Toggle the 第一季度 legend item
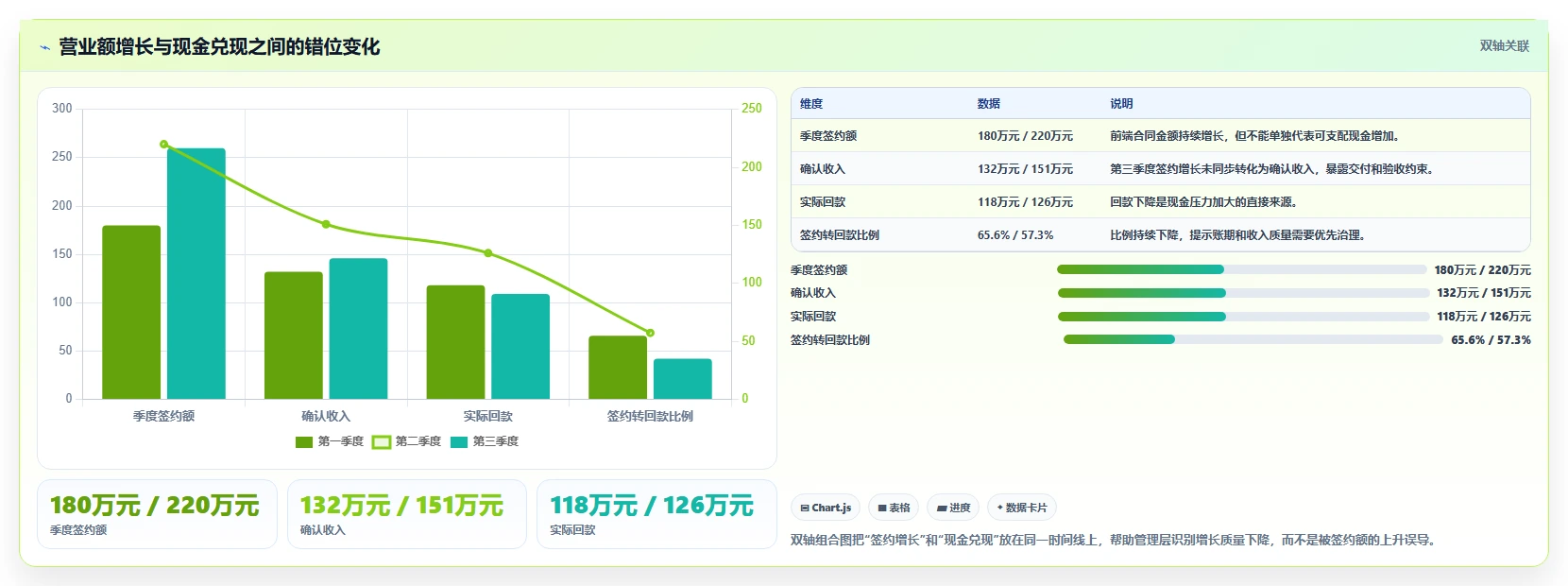This screenshot has width=1568, height=586. coord(330,441)
